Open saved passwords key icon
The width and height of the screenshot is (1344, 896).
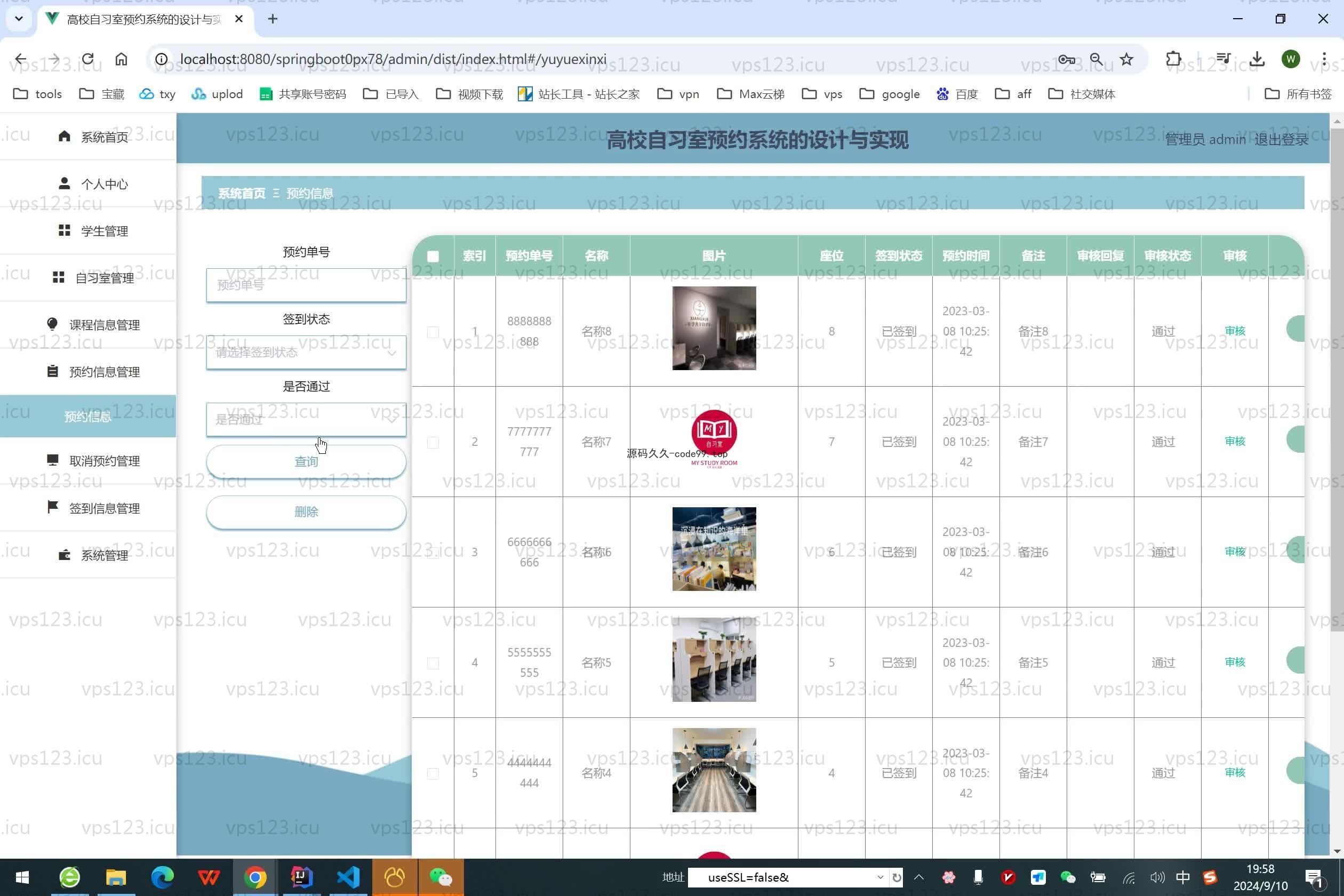click(x=1066, y=59)
